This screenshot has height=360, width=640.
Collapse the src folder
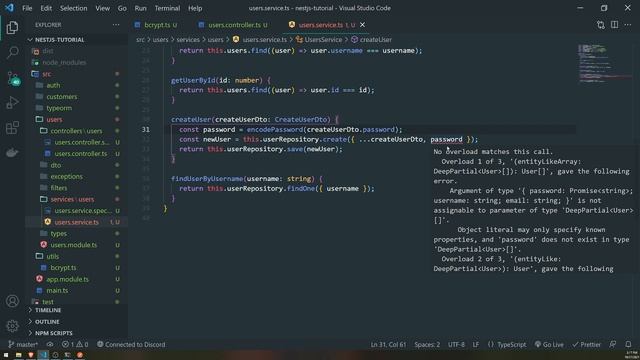click(47, 74)
